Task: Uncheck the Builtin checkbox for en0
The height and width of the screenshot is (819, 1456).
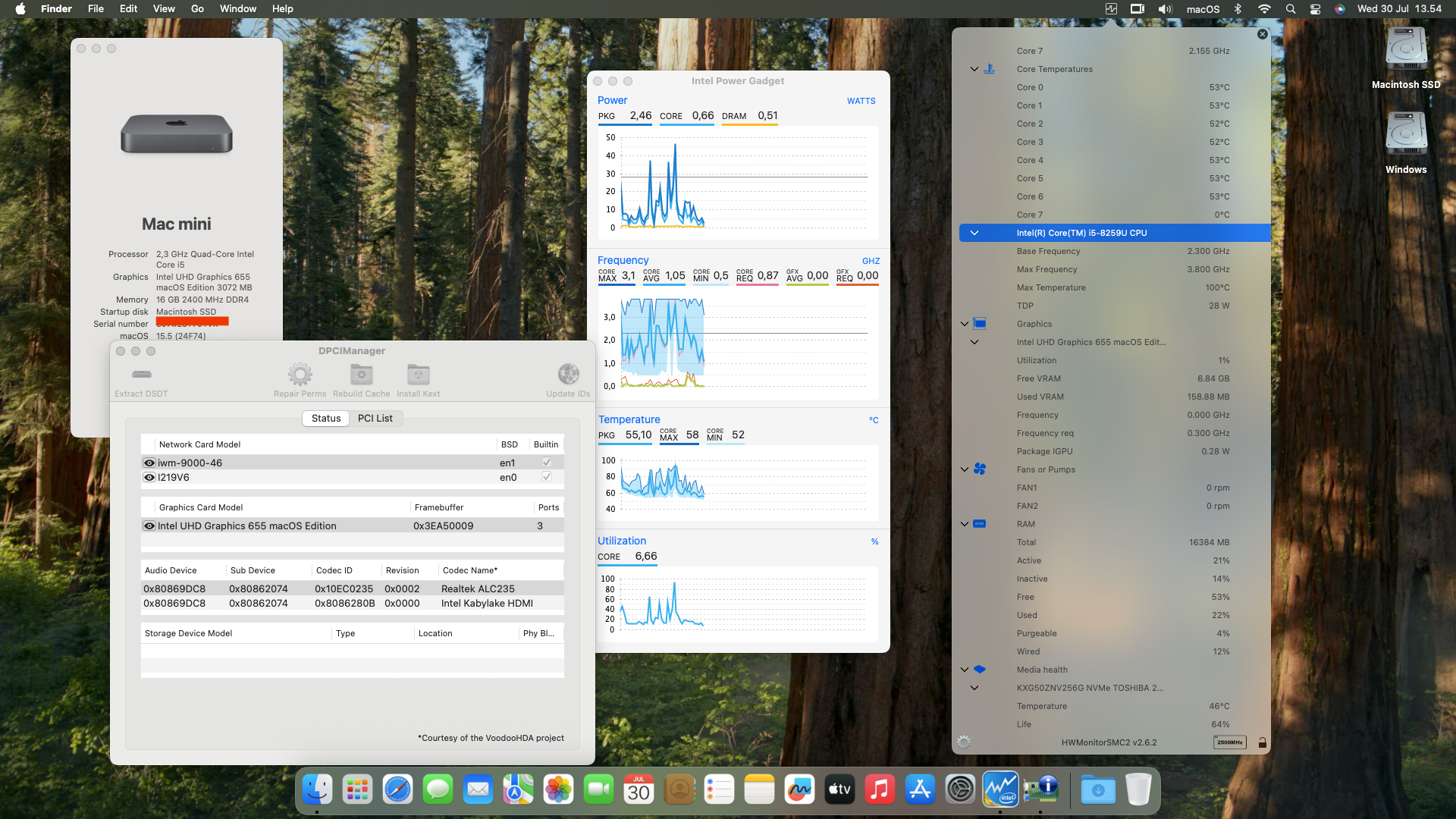Action: pos(548,477)
